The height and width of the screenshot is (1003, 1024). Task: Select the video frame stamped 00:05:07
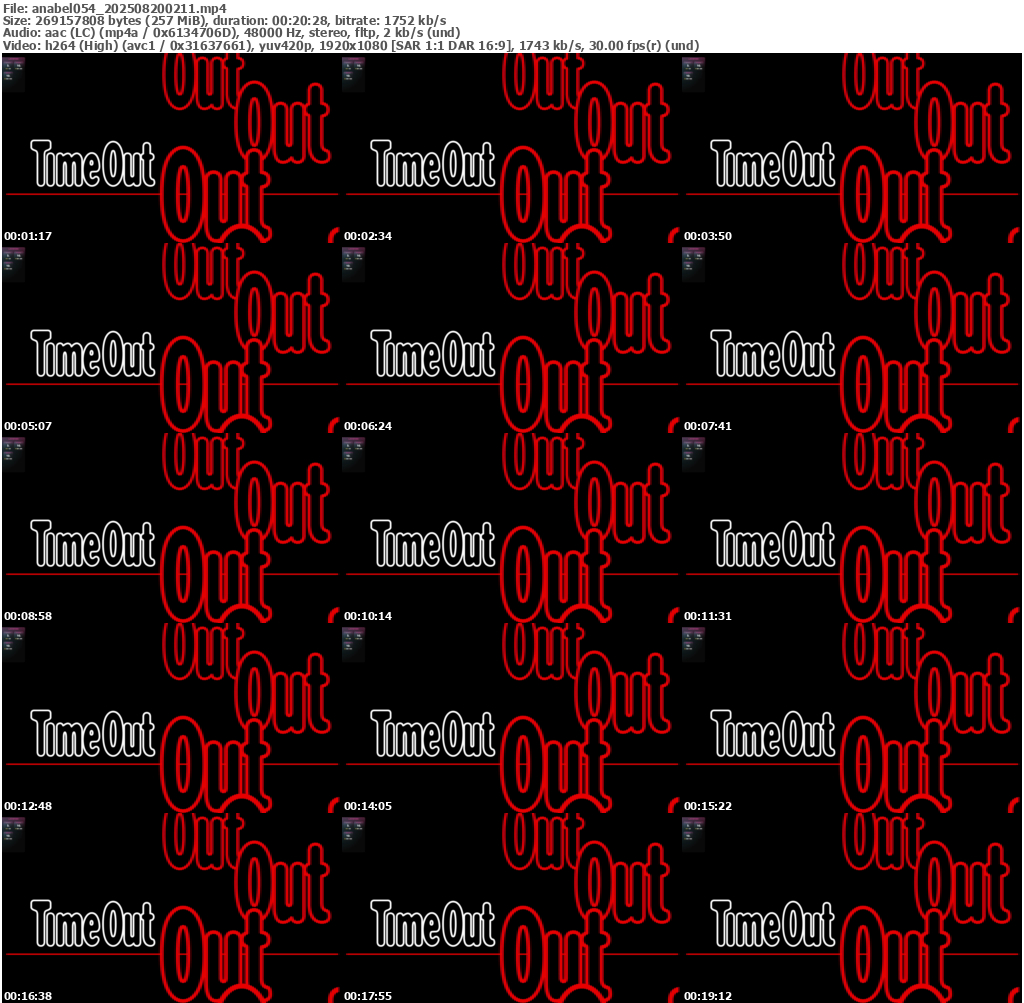[171, 338]
